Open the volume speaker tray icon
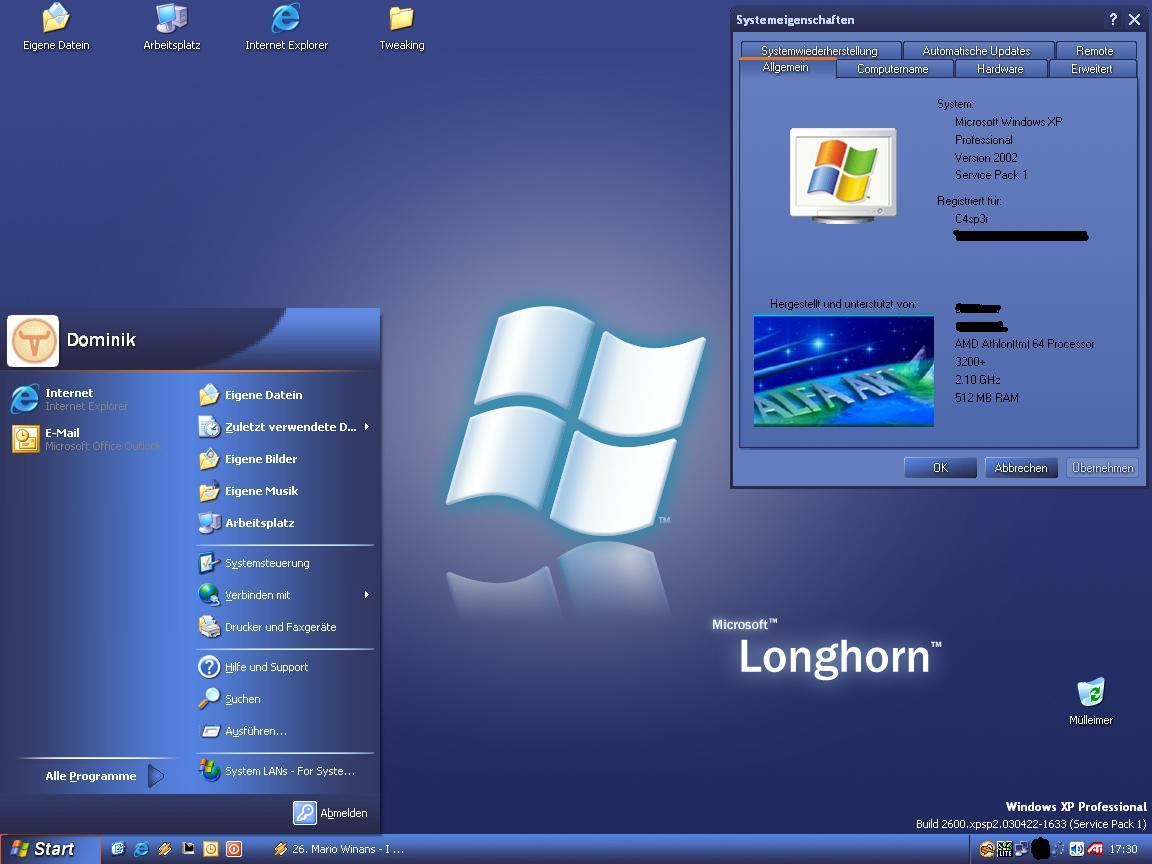Screen dimensions: 1152x864 pos(1076,849)
